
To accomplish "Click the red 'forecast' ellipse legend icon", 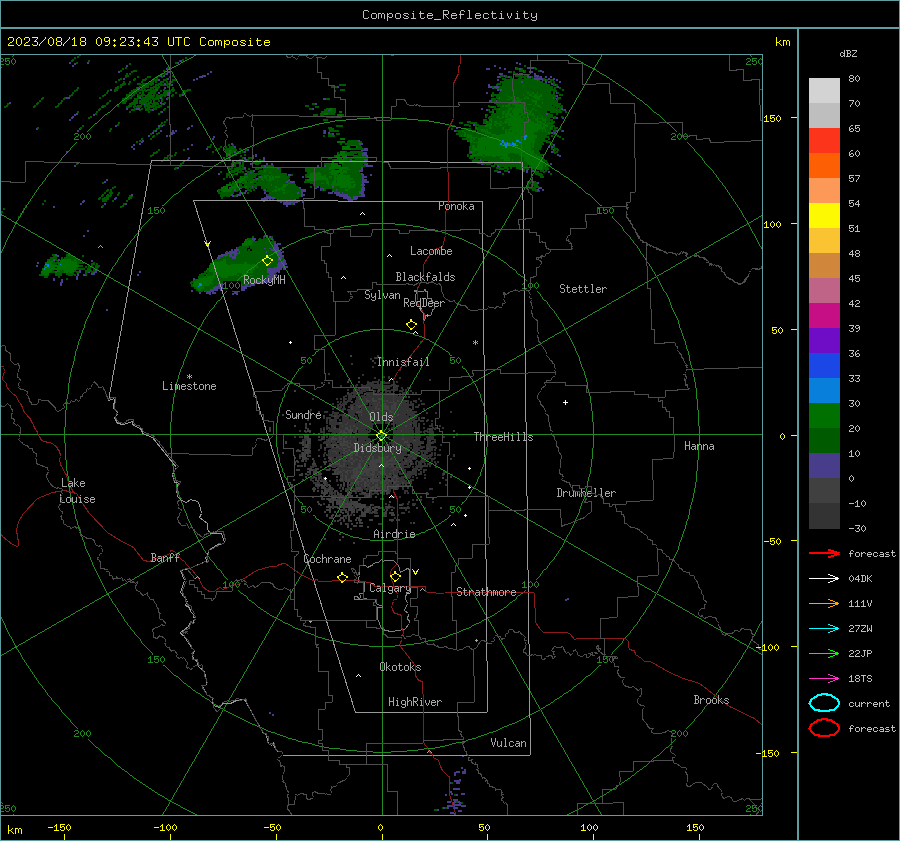I will point(824,728).
